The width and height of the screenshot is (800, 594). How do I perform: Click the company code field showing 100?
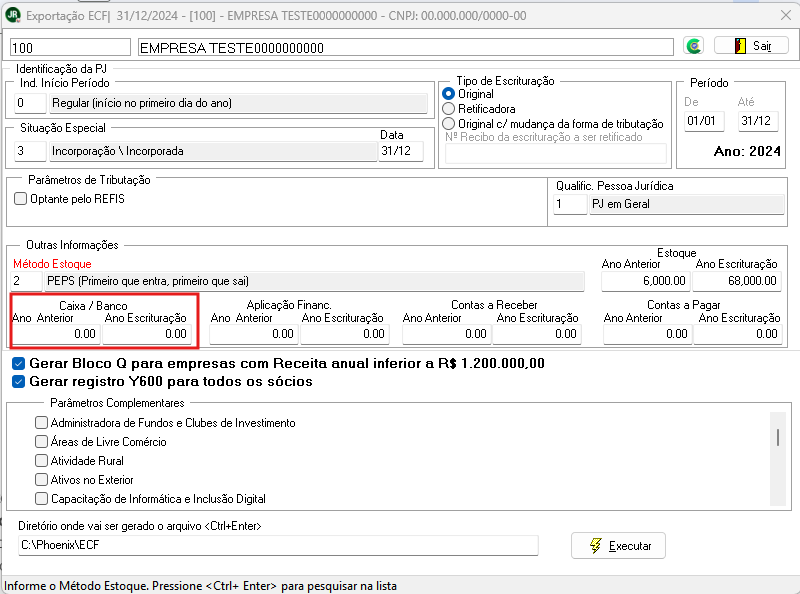coord(70,47)
